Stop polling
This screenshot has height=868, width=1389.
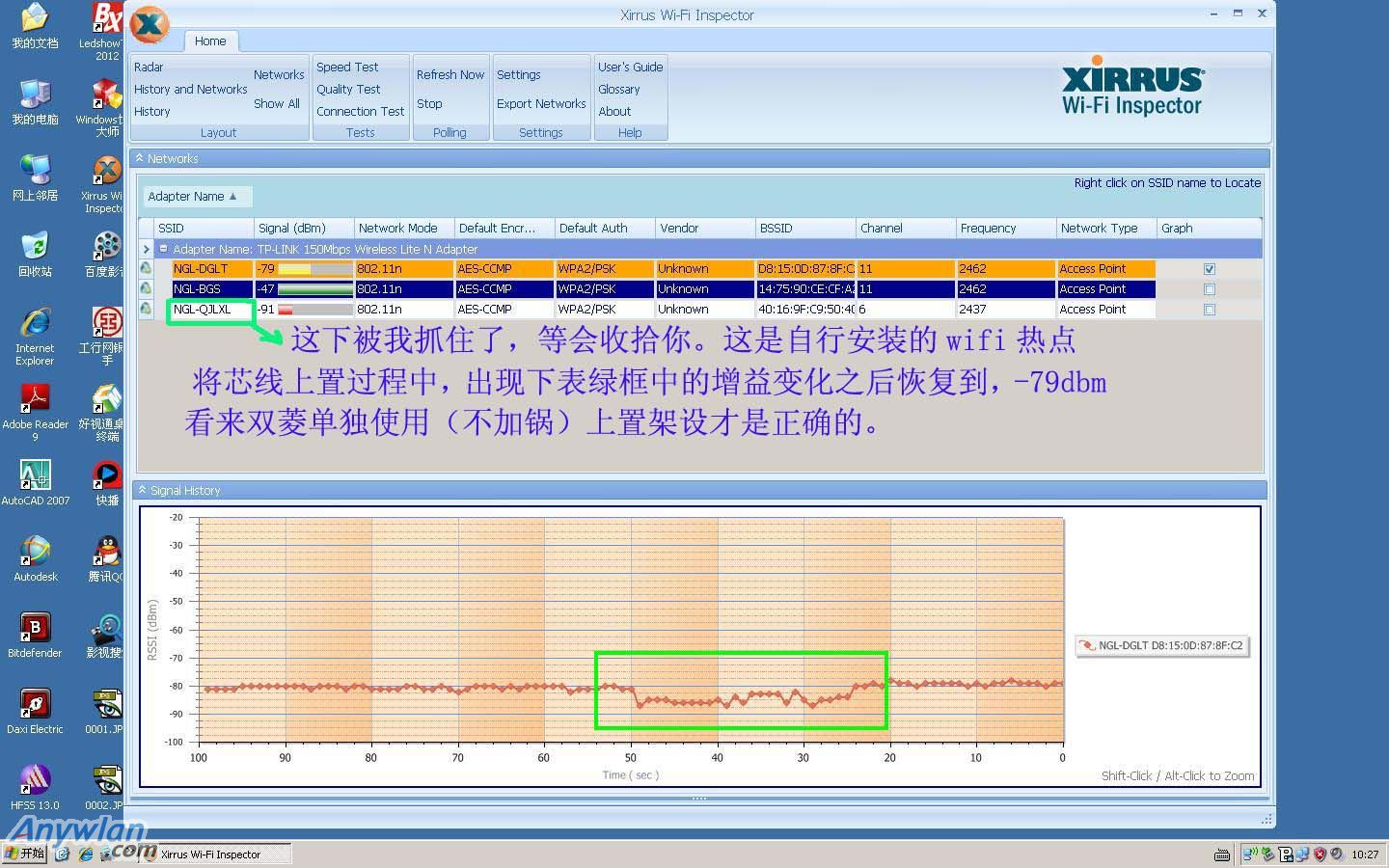coord(429,103)
